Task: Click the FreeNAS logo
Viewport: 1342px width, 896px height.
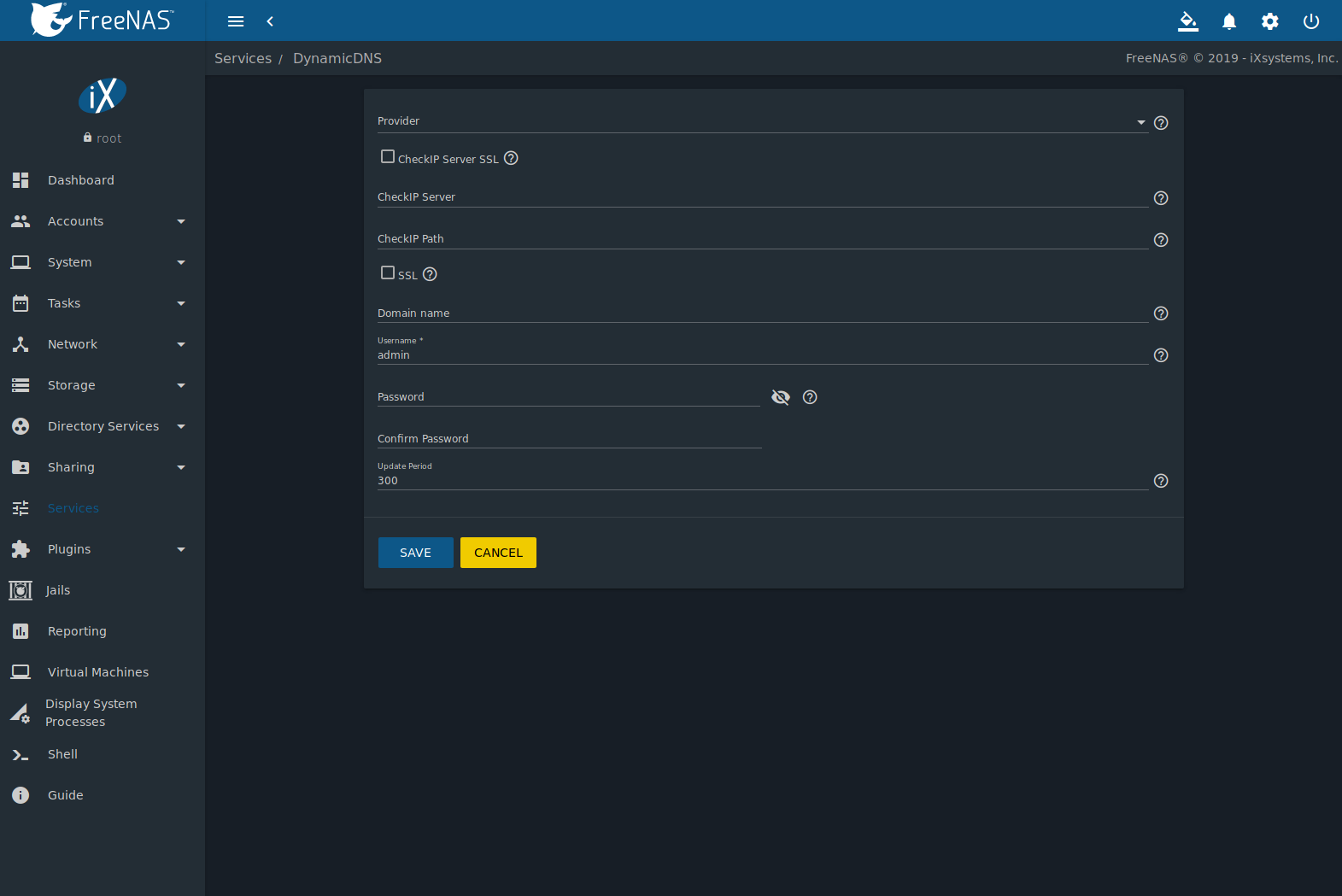Action: pyautogui.click(x=102, y=20)
